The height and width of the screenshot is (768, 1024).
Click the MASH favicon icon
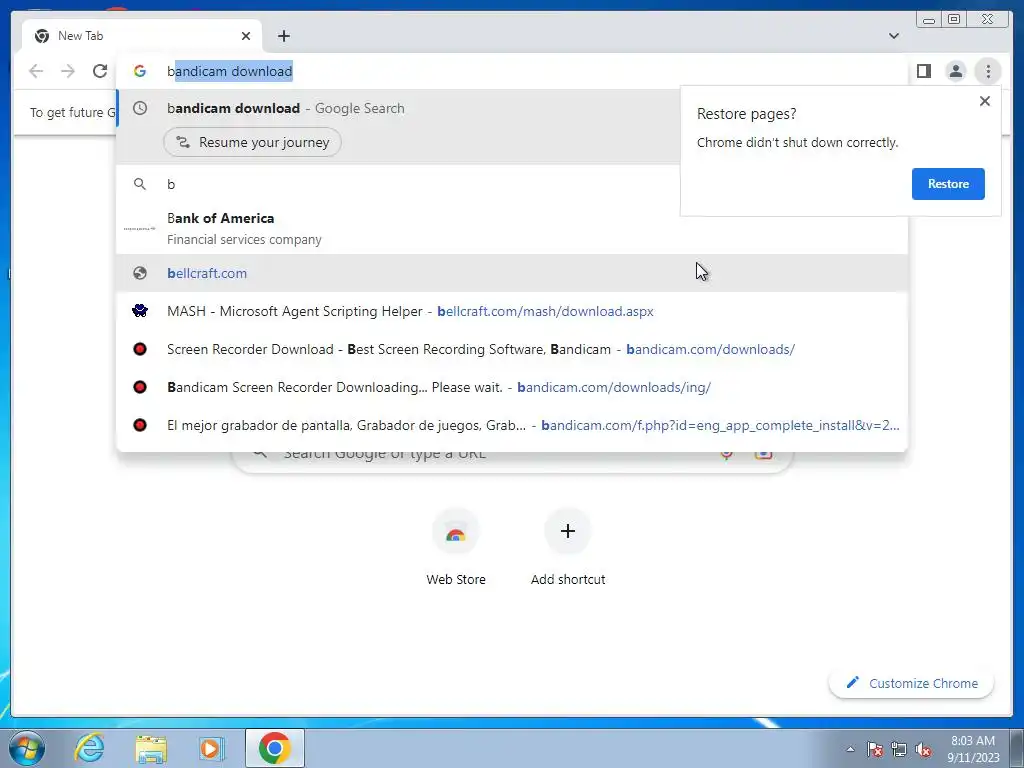pyautogui.click(x=140, y=311)
